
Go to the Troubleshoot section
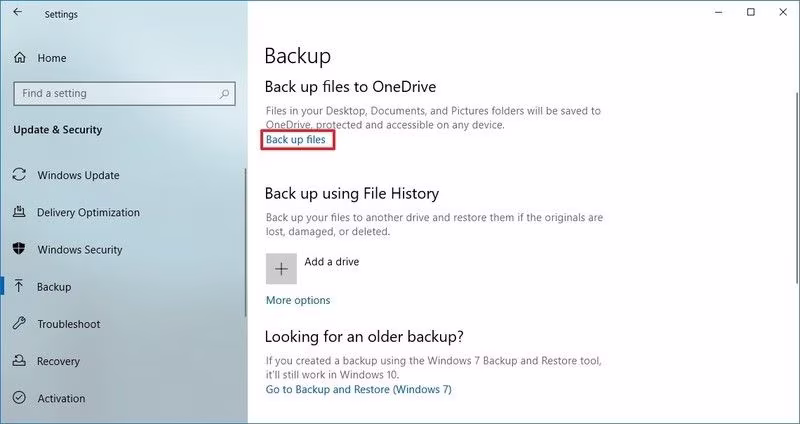[x=68, y=325]
